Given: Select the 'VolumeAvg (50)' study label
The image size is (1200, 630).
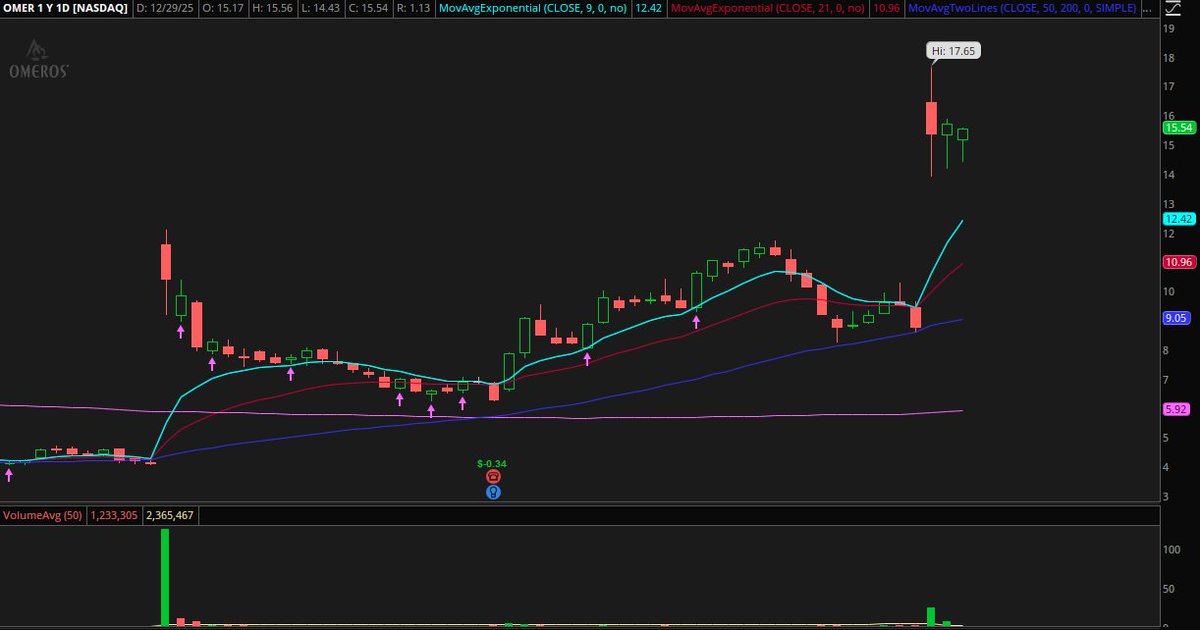Looking at the screenshot, I should coord(43,516).
